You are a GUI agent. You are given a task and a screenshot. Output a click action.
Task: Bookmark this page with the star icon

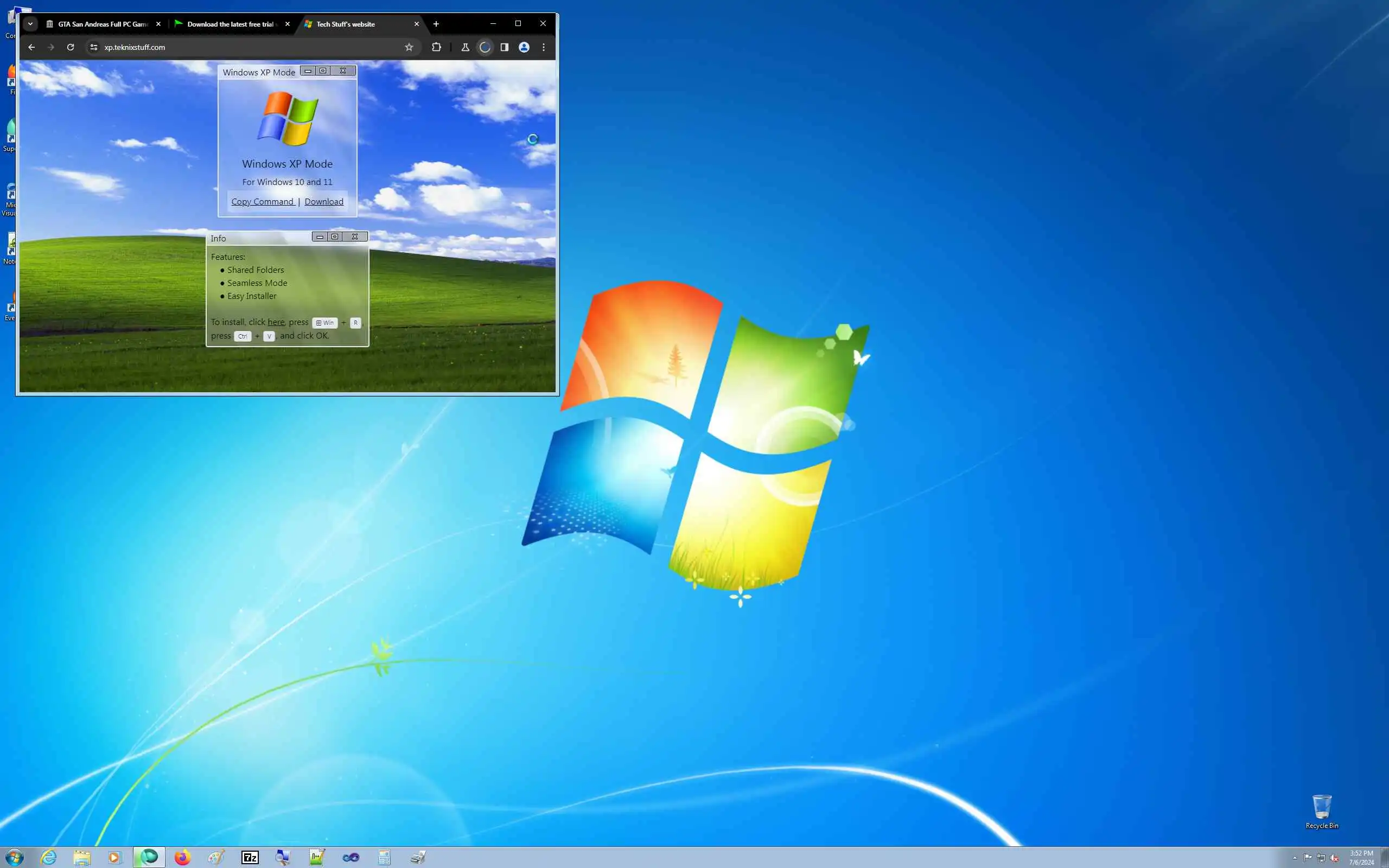409,47
